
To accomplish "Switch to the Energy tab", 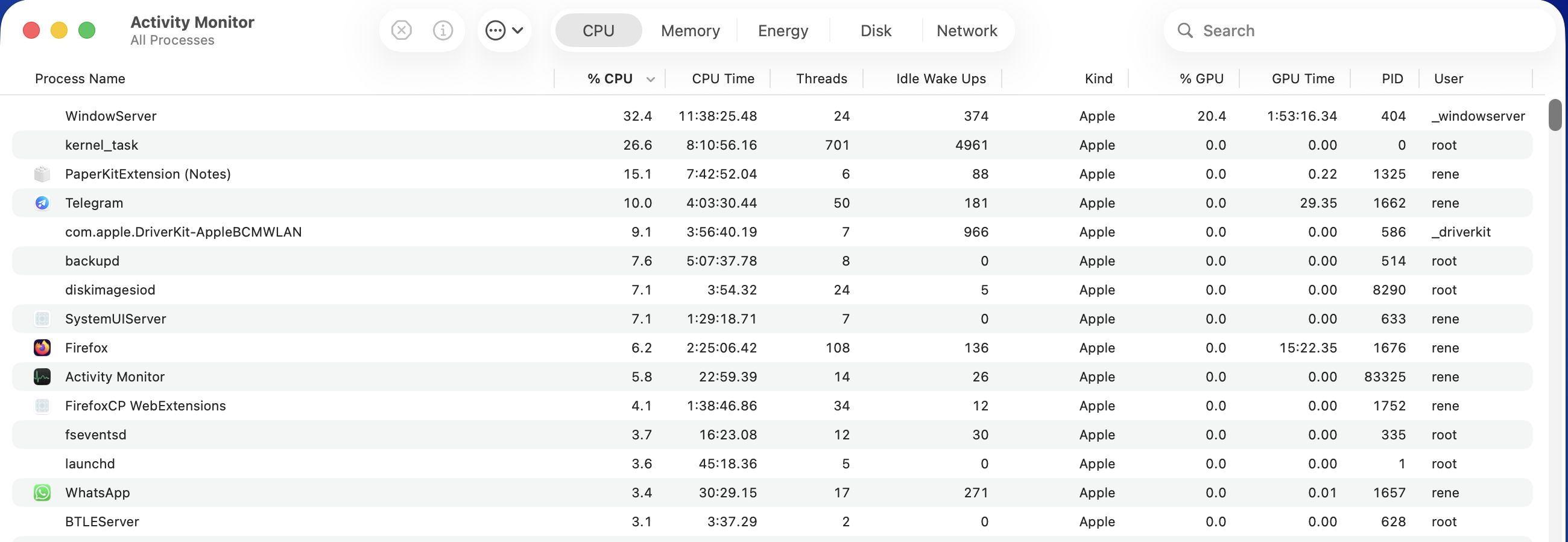I will 782,30.
